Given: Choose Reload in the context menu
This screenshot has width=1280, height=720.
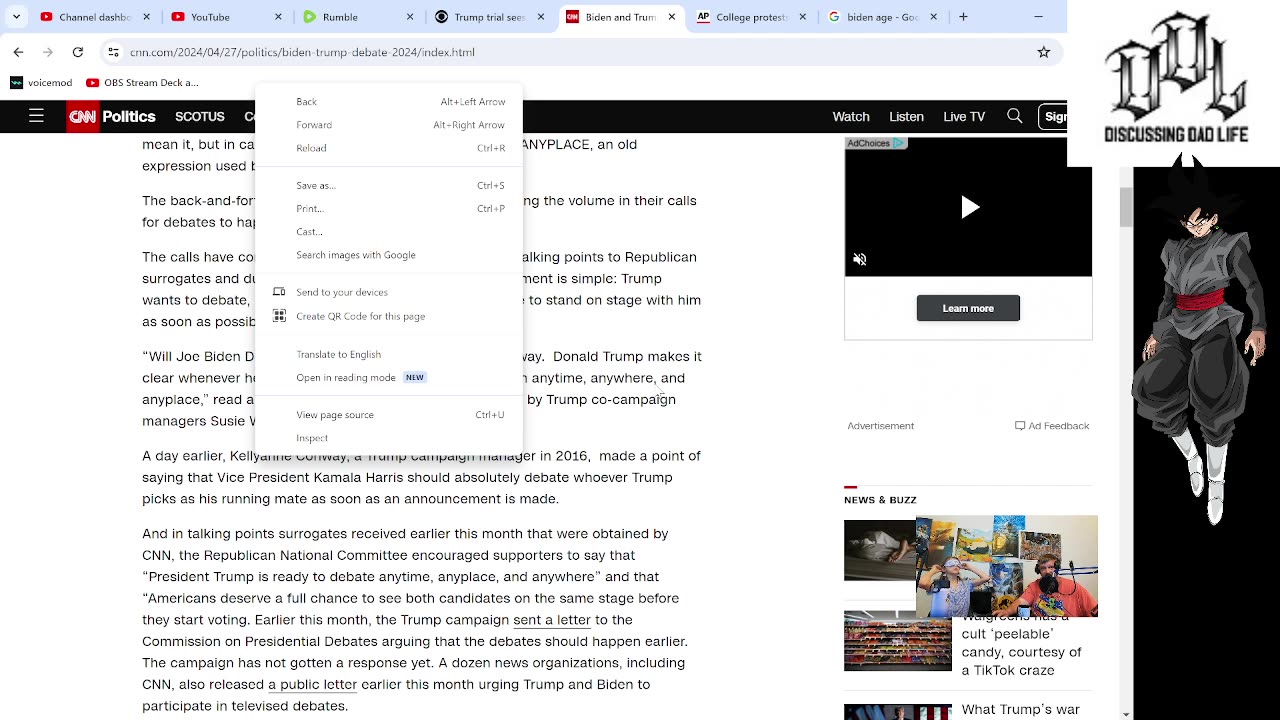Looking at the screenshot, I should coord(389,148).
